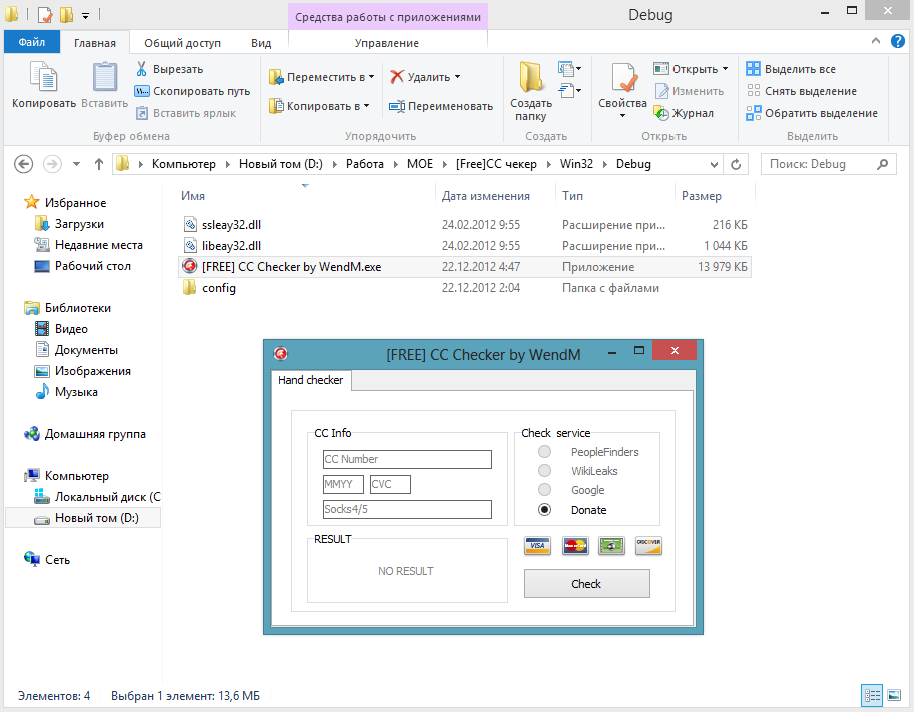Screen dimensions: 914x712
Task: Open the Delete (Удалить) dropdown arrow
Action: [x=457, y=77]
